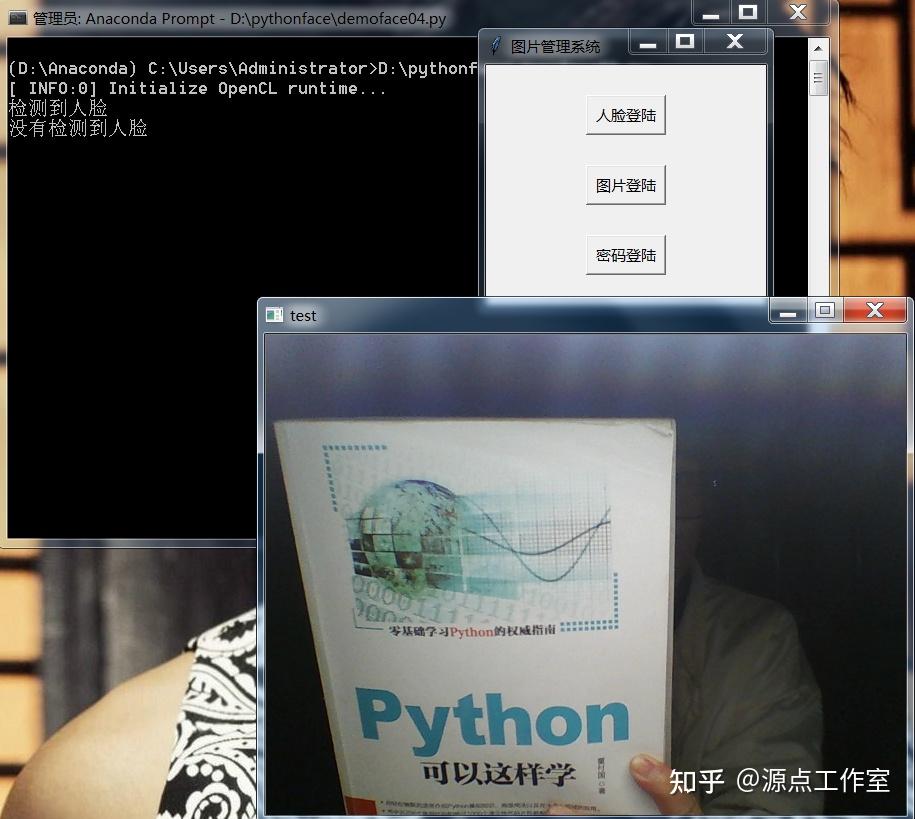This screenshot has height=819, width=915.
Task: Click the application icon on the test window
Action: coord(273,315)
